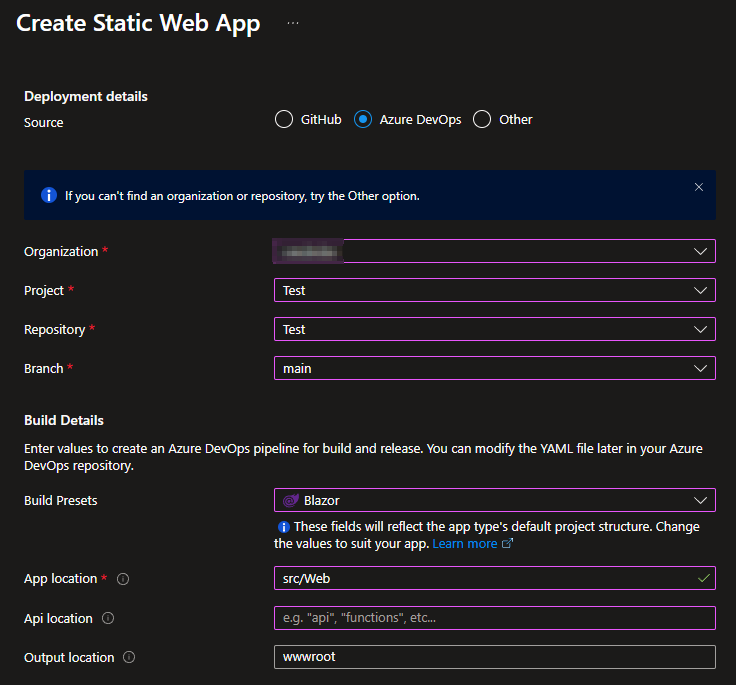Click the info icon next to App location

coord(123,579)
